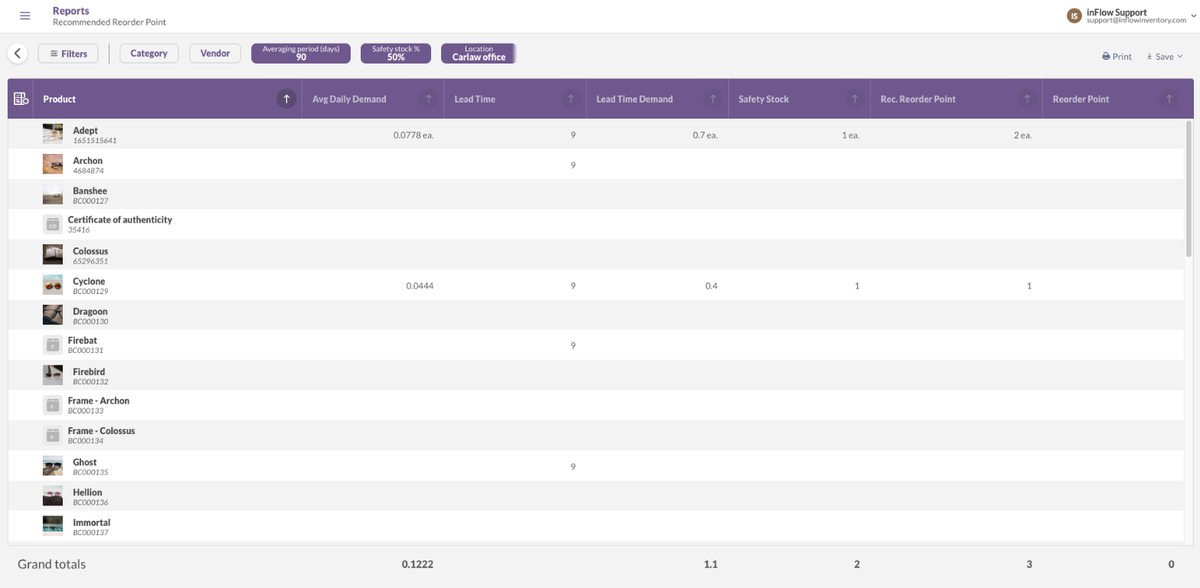Screen dimensions: 1200x588
Task: Open the inFlow Support account menu
Action: [x=1139, y=16]
